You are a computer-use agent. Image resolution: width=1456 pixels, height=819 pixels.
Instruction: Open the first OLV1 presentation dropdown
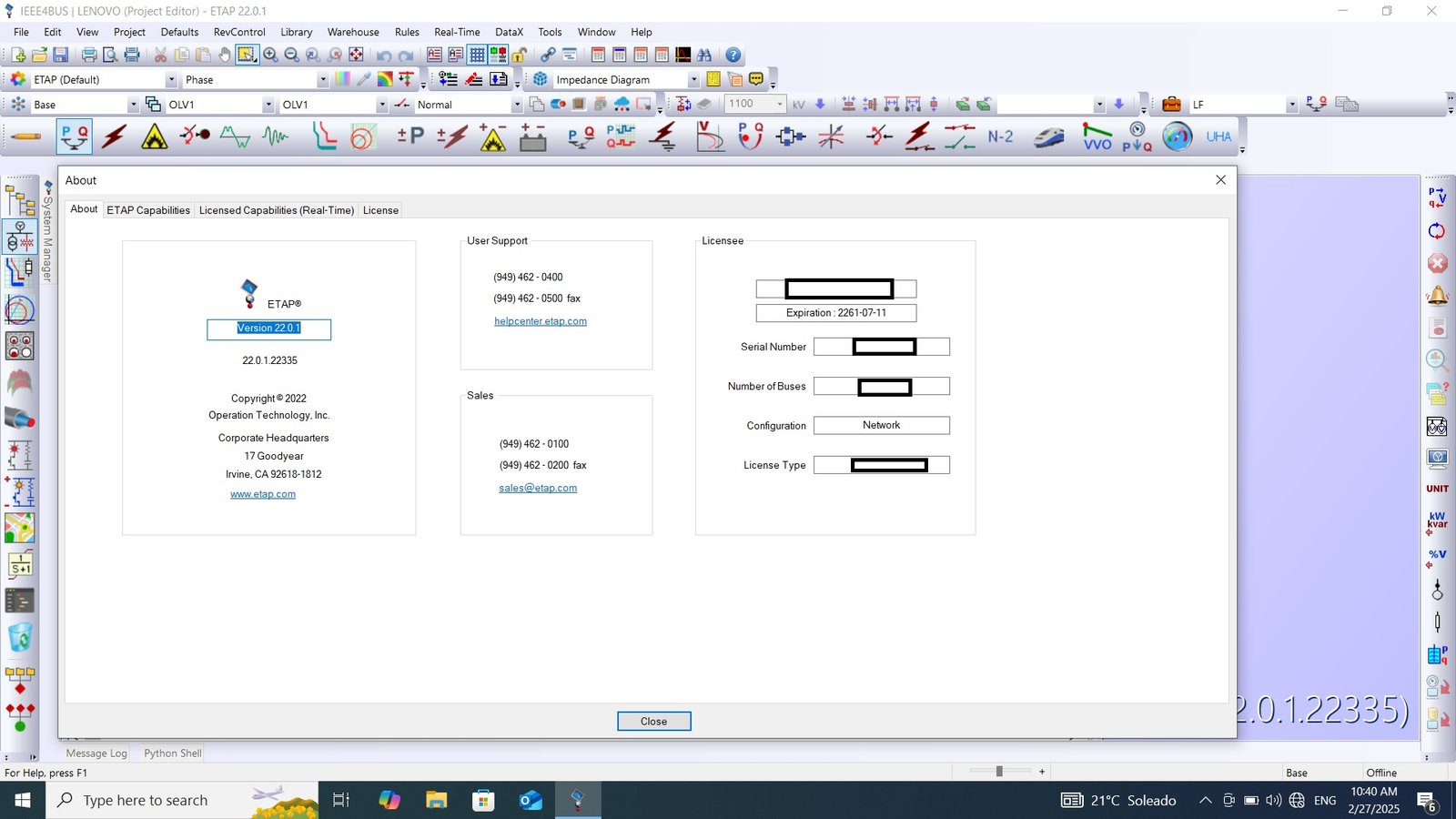[268, 105]
